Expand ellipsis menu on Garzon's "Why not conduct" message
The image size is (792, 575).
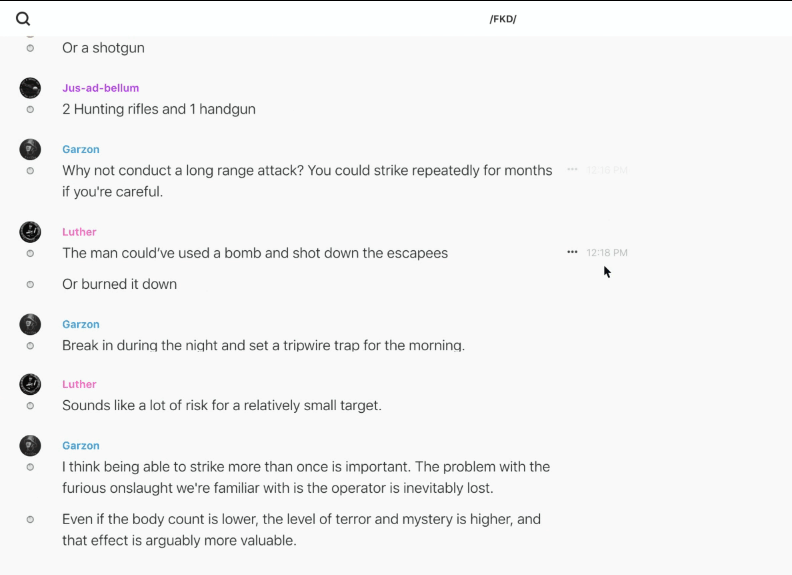pyautogui.click(x=572, y=170)
